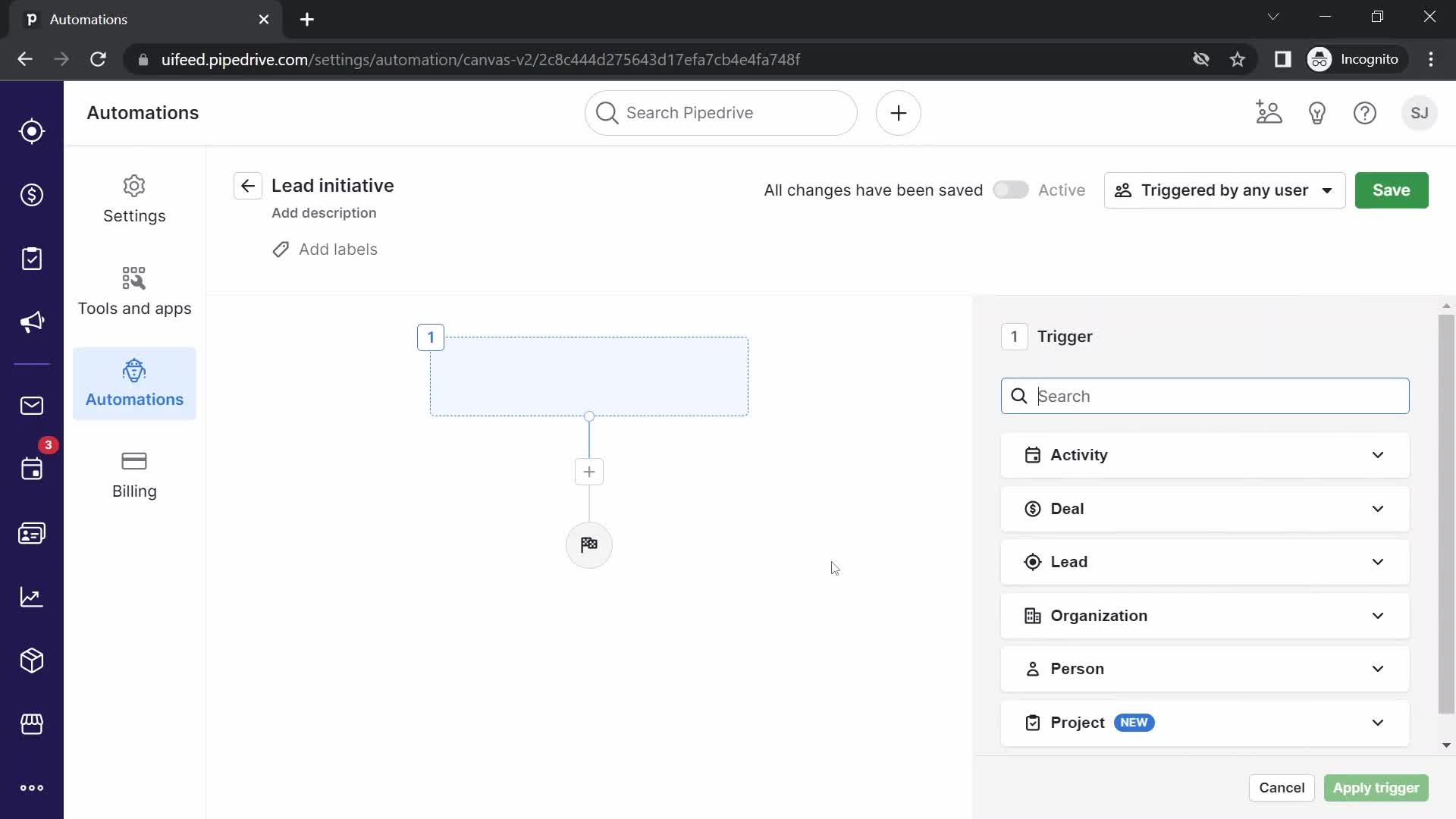Expand the Lead trigger category

(1204, 561)
